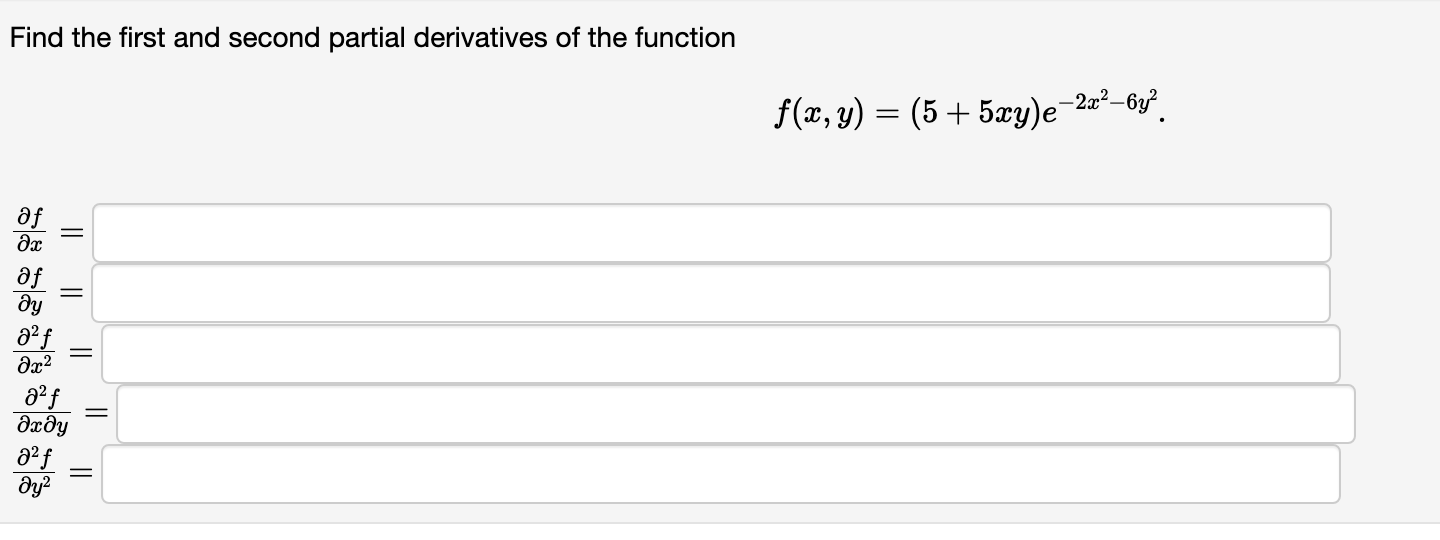Activate the ∂²f/∂x∂y mixed partial answer box
The width and height of the screenshot is (1440, 540).
(735, 414)
